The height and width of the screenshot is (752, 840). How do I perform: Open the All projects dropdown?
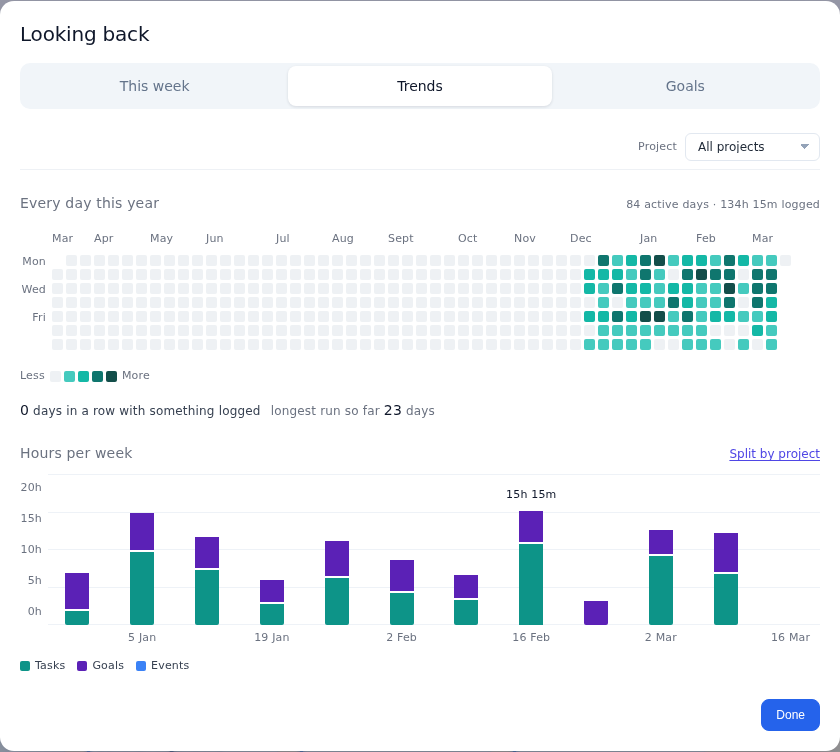point(752,147)
